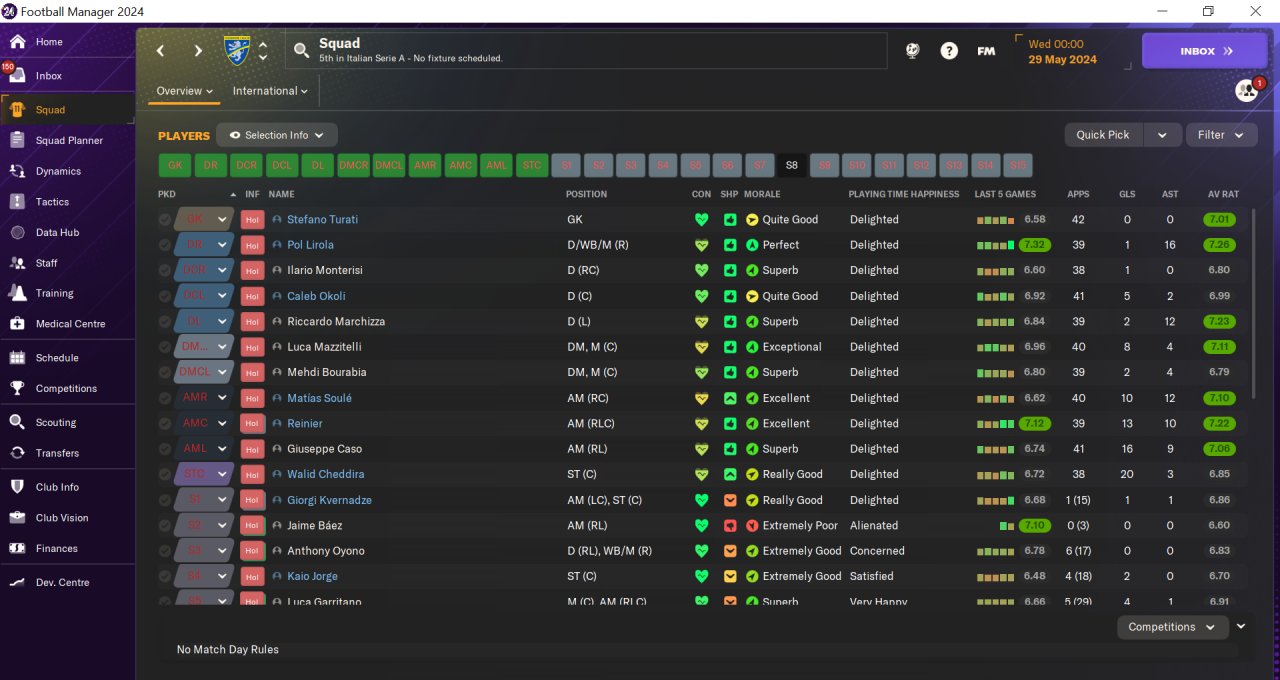Click the Squad search bar

click(586, 51)
